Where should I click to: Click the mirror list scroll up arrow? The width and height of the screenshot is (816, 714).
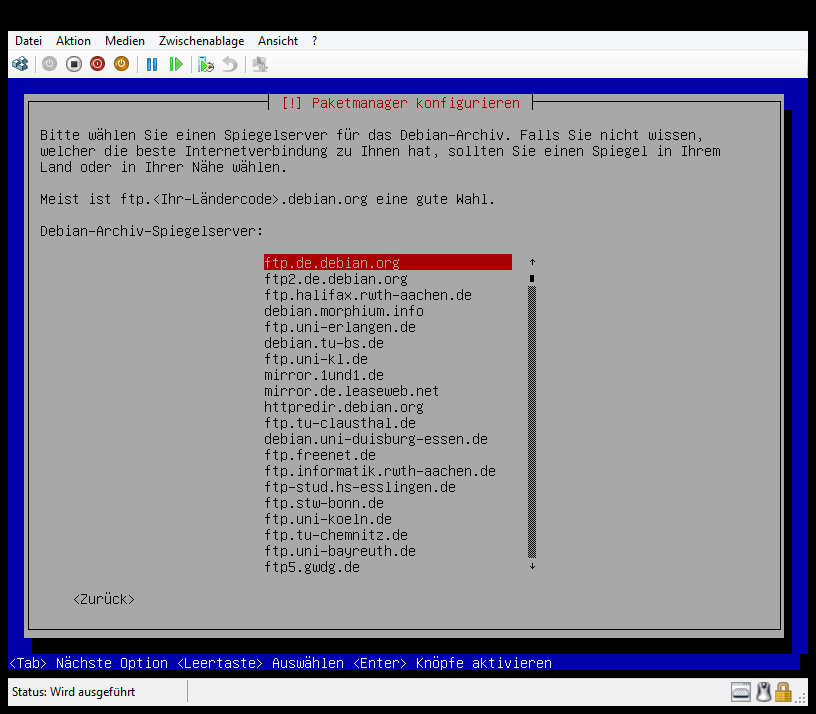pos(532,262)
